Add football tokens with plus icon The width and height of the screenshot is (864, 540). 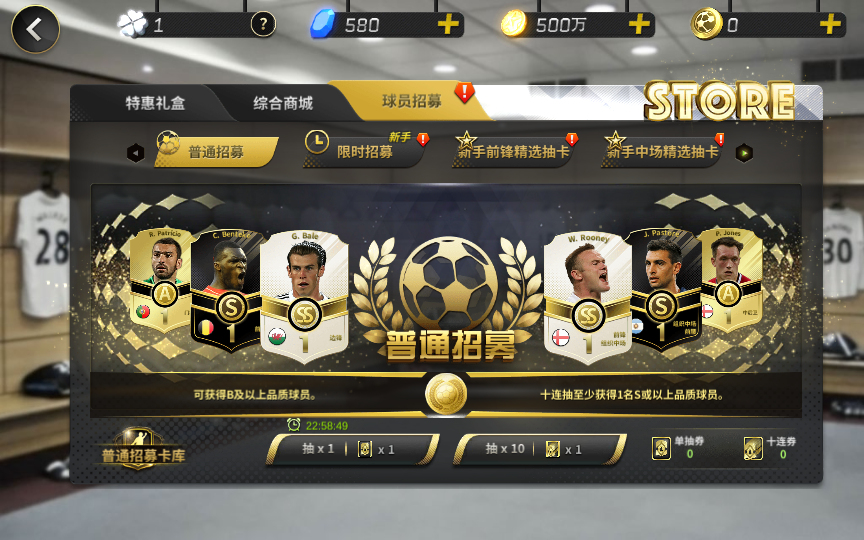tap(830, 25)
